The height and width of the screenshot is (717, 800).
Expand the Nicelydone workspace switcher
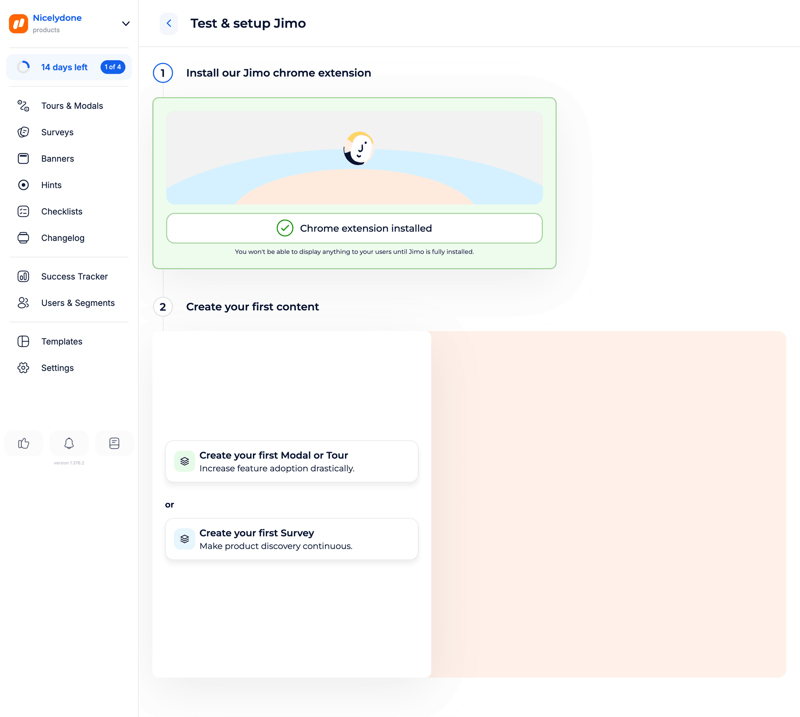pyautogui.click(x=124, y=22)
